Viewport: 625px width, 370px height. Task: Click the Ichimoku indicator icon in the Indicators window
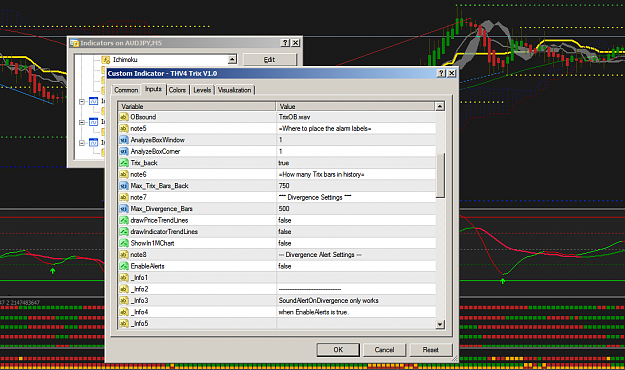click(106, 60)
